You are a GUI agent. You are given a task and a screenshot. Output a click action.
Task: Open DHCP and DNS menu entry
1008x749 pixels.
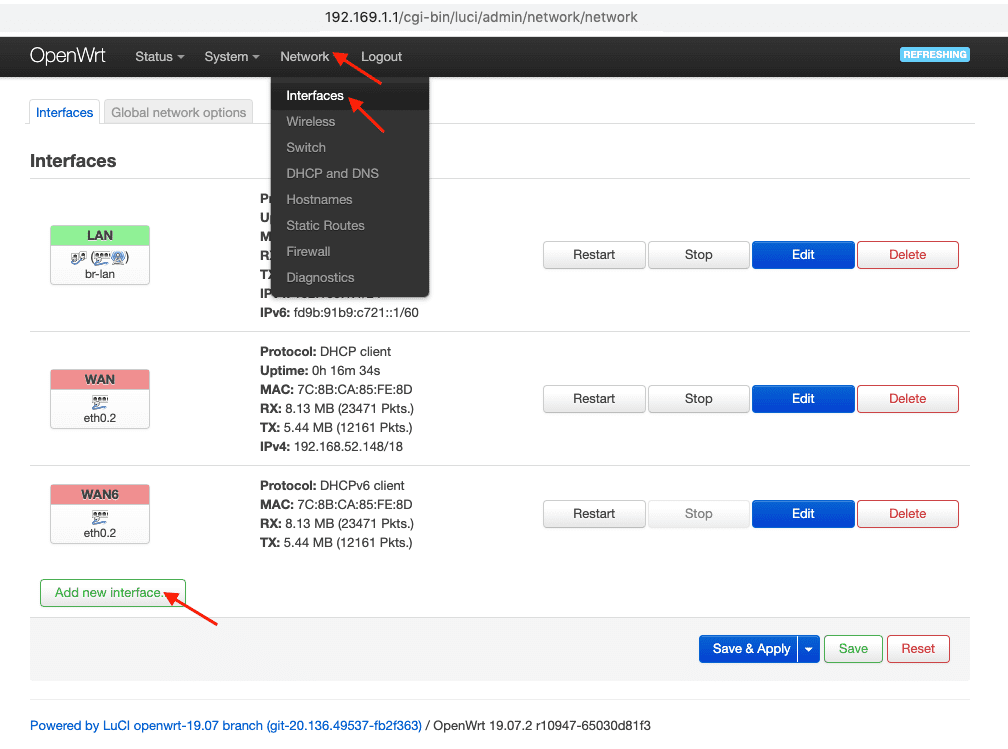332,174
